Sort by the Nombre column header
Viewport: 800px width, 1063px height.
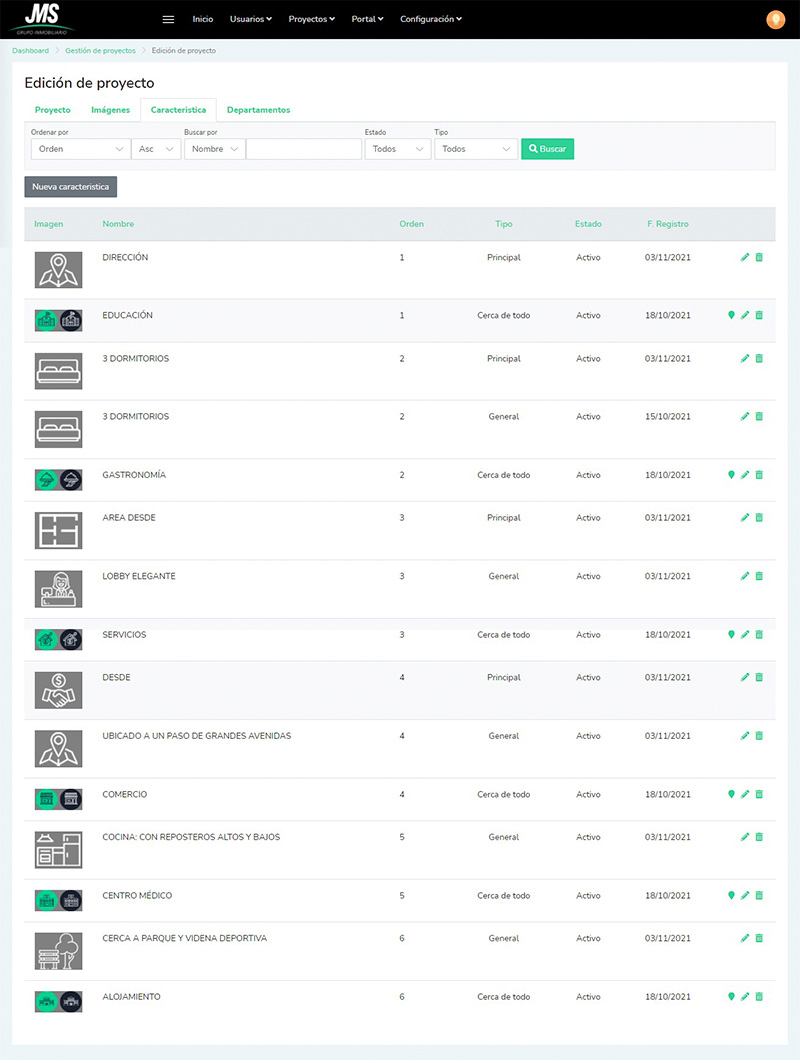click(x=118, y=224)
